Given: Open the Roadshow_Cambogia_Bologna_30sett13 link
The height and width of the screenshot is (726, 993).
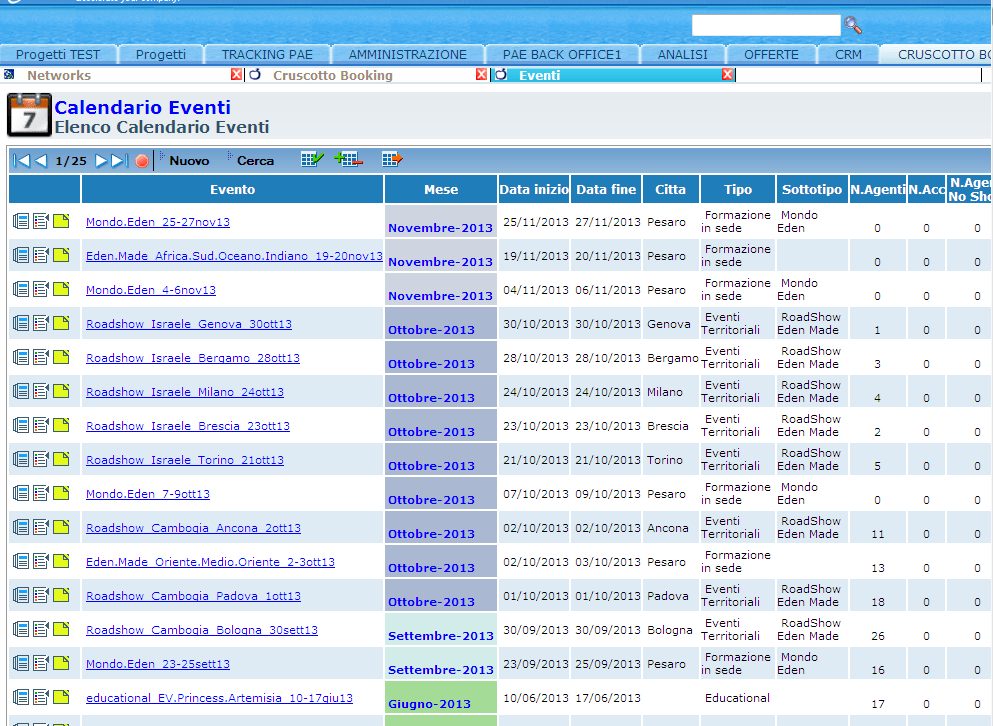Looking at the screenshot, I should pos(202,630).
